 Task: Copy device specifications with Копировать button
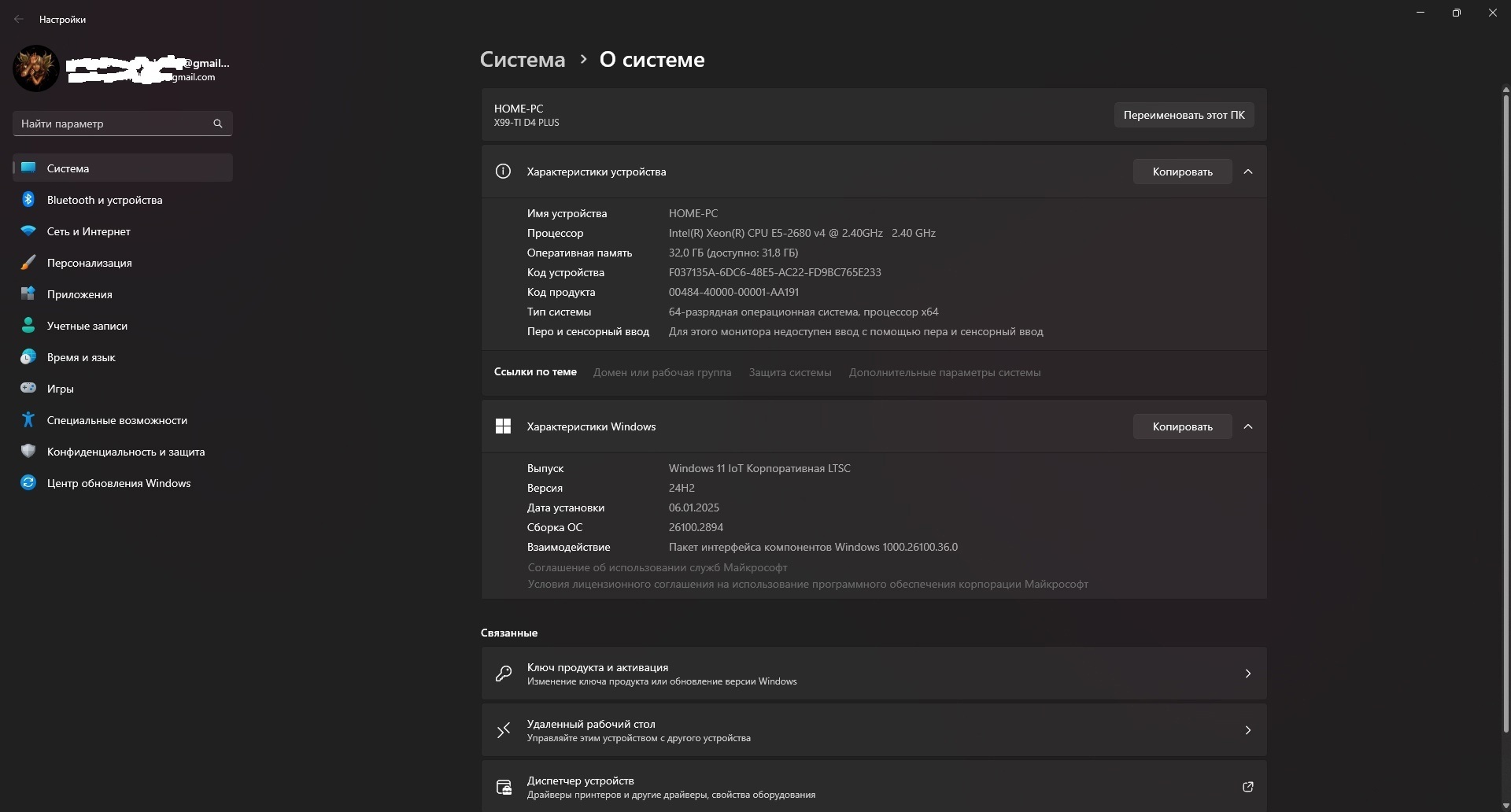point(1182,172)
